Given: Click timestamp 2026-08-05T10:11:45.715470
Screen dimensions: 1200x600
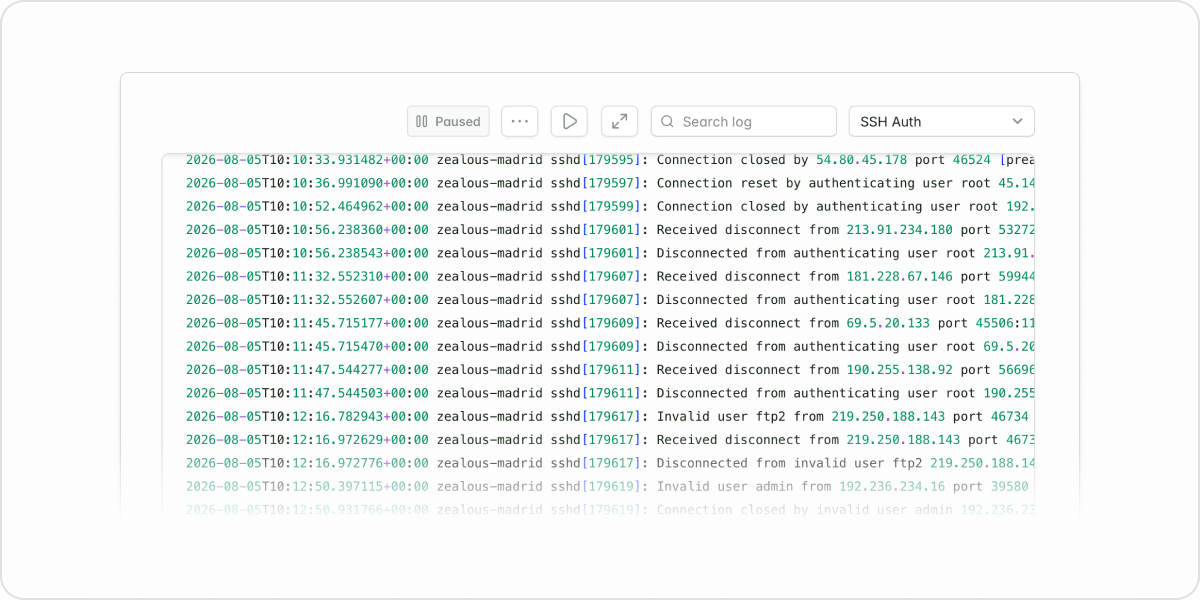Looking at the screenshot, I should (x=307, y=346).
